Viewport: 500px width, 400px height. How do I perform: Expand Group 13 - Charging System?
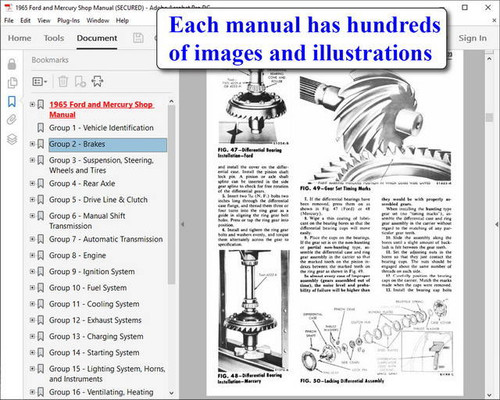click(32, 336)
